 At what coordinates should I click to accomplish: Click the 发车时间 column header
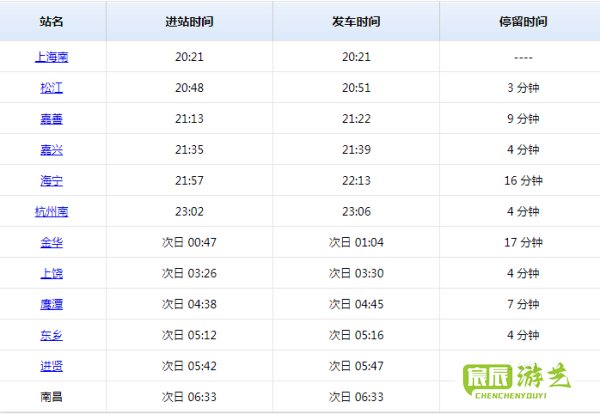356,21
